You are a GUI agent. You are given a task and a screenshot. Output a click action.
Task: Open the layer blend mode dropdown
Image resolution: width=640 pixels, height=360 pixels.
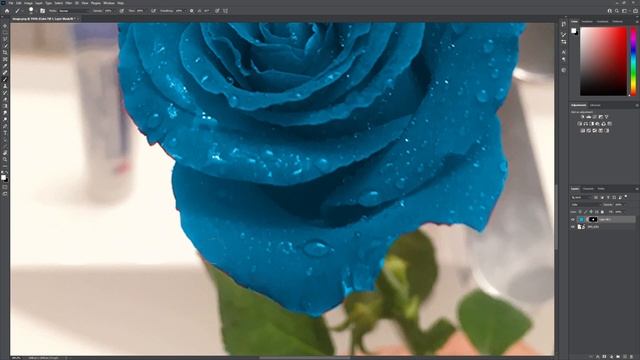coord(587,204)
